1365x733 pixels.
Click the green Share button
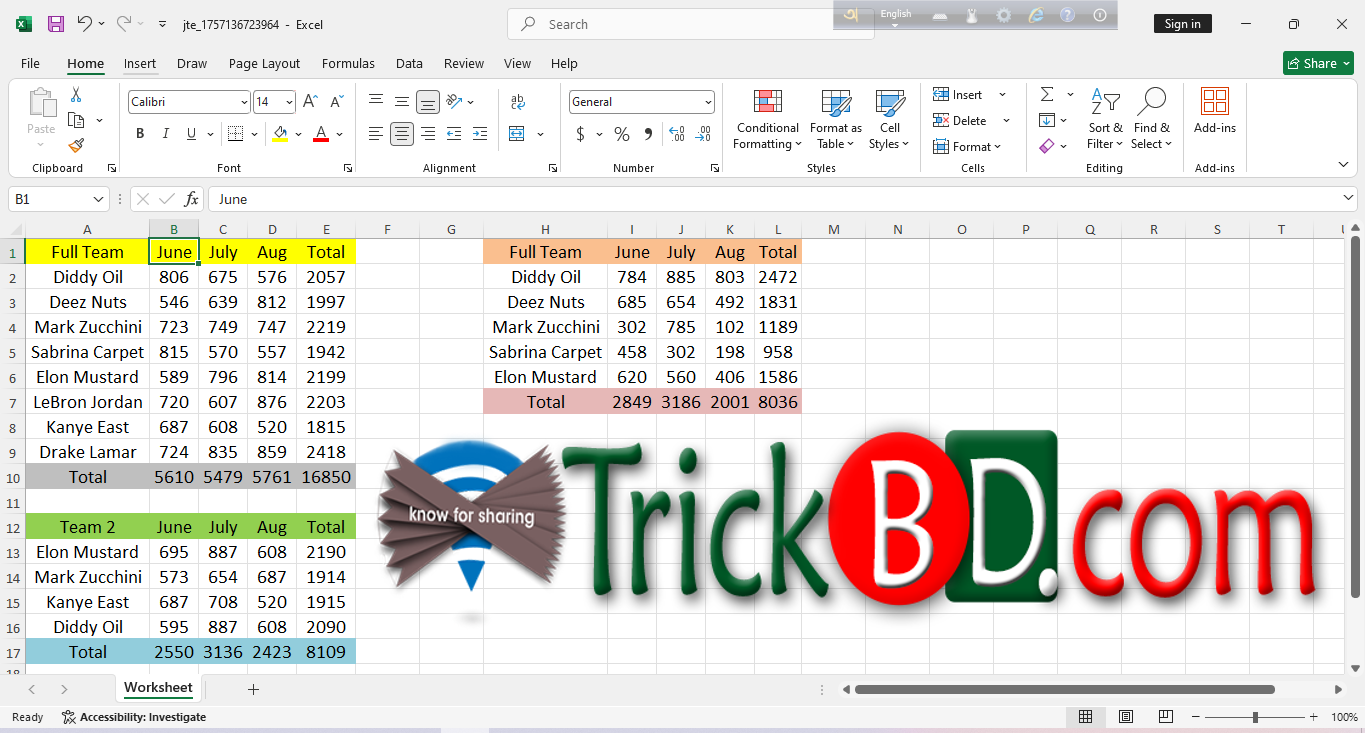1317,63
